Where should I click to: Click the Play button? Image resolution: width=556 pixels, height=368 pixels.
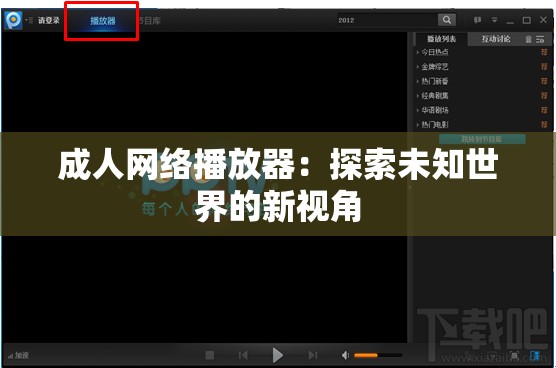[278, 355]
